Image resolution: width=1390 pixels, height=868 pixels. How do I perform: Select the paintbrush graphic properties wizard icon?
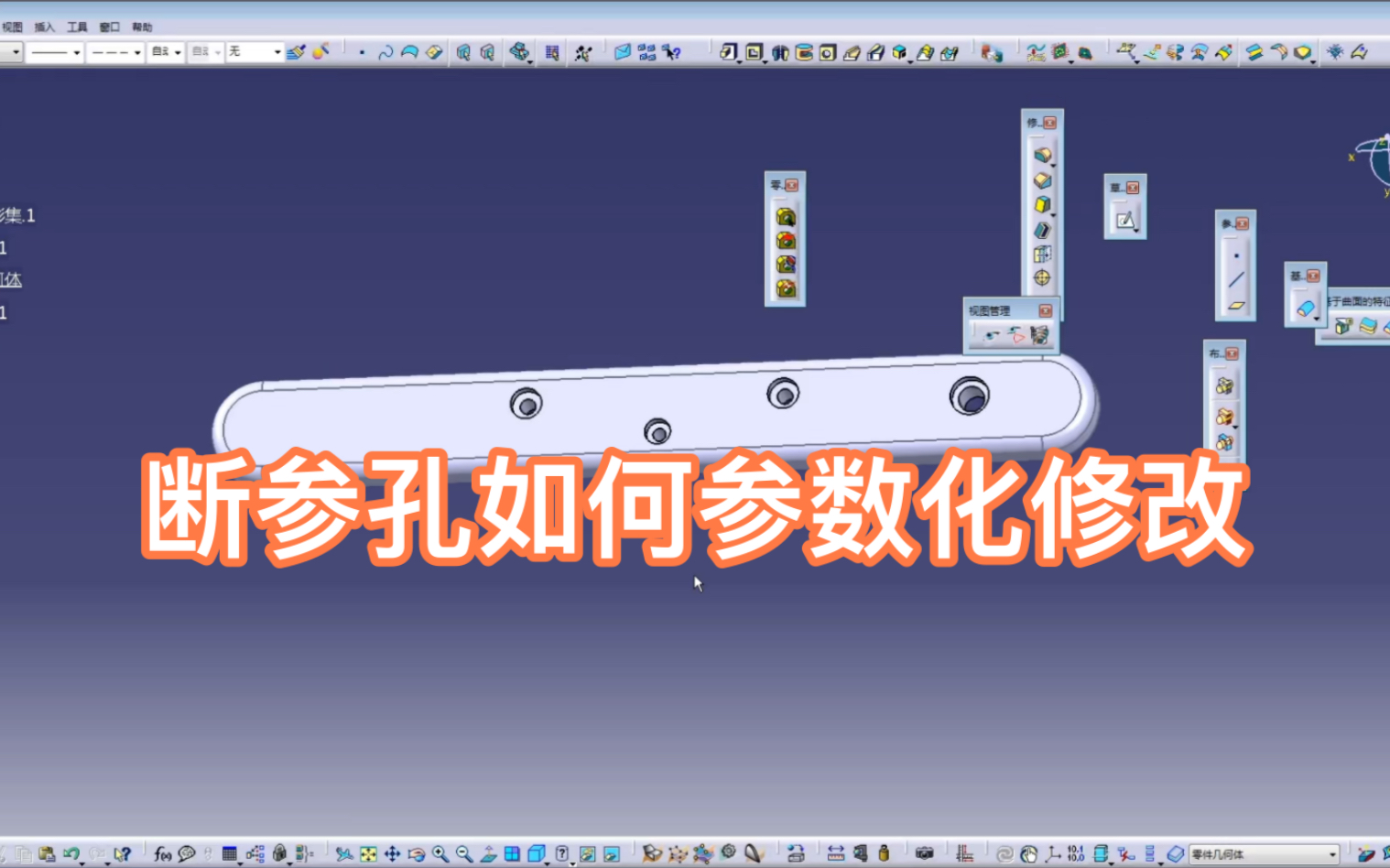295,51
